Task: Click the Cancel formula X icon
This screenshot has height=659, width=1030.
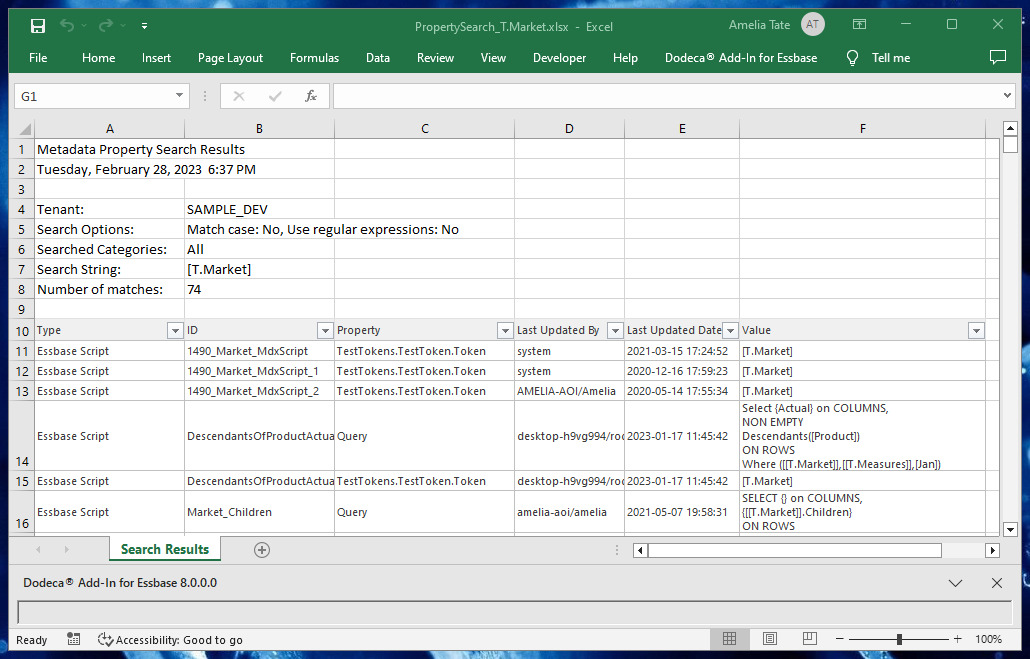Action: [238, 97]
